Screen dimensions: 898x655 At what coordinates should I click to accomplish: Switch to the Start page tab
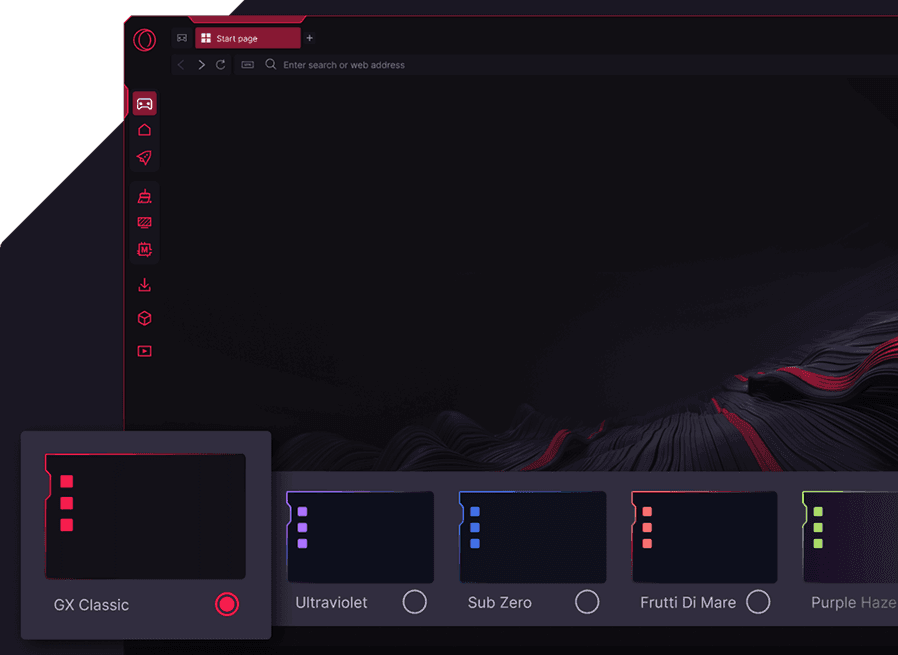(x=247, y=38)
